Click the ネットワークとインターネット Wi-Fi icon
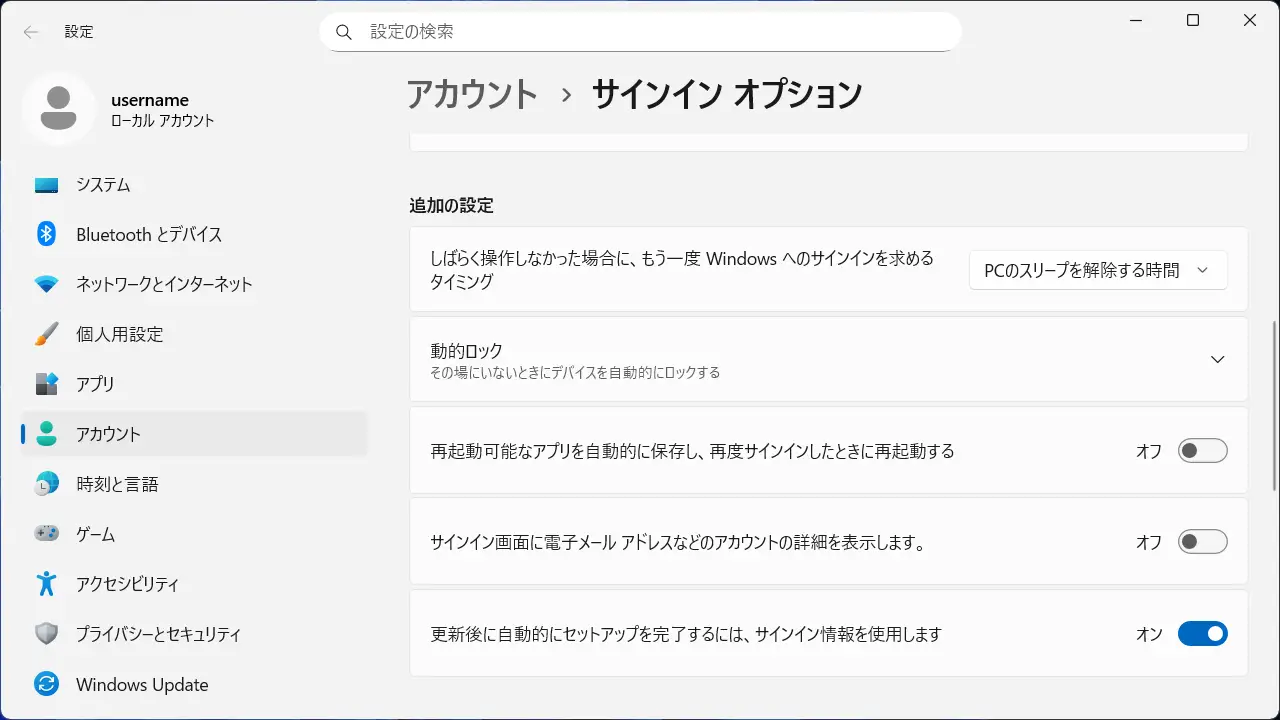Image resolution: width=1280 pixels, height=720 pixels. [46, 284]
